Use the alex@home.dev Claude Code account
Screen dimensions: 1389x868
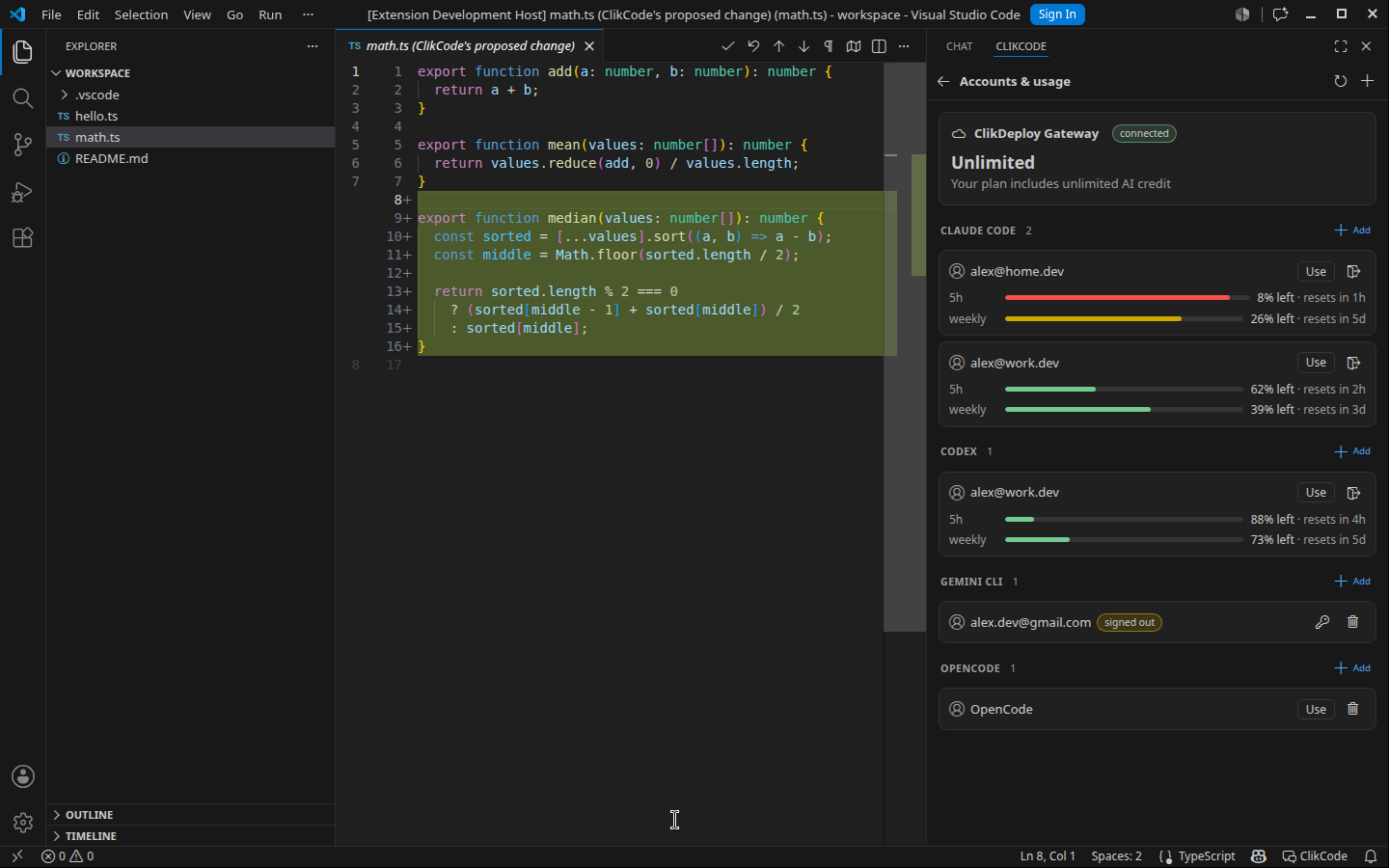pyautogui.click(x=1316, y=272)
